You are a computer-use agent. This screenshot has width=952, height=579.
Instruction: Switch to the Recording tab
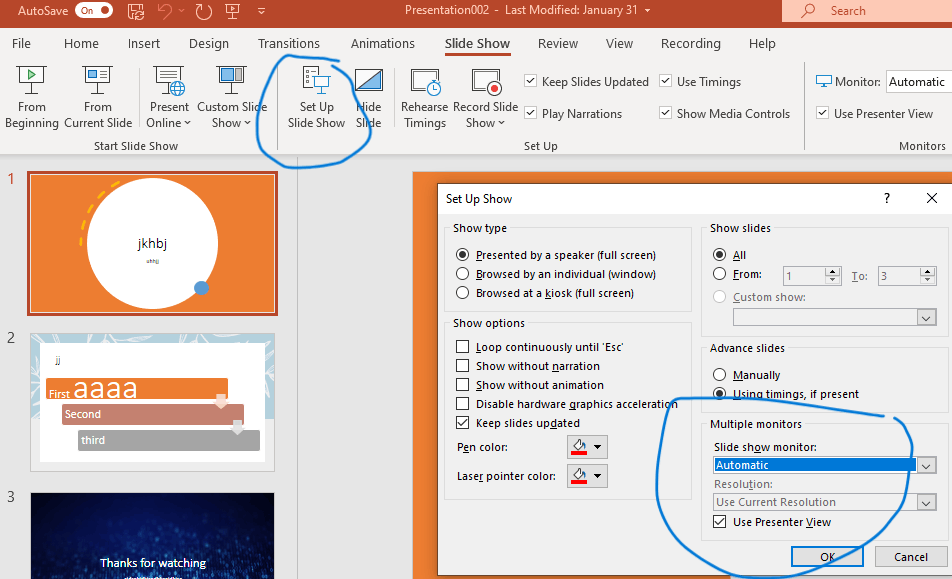click(x=690, y=43)
